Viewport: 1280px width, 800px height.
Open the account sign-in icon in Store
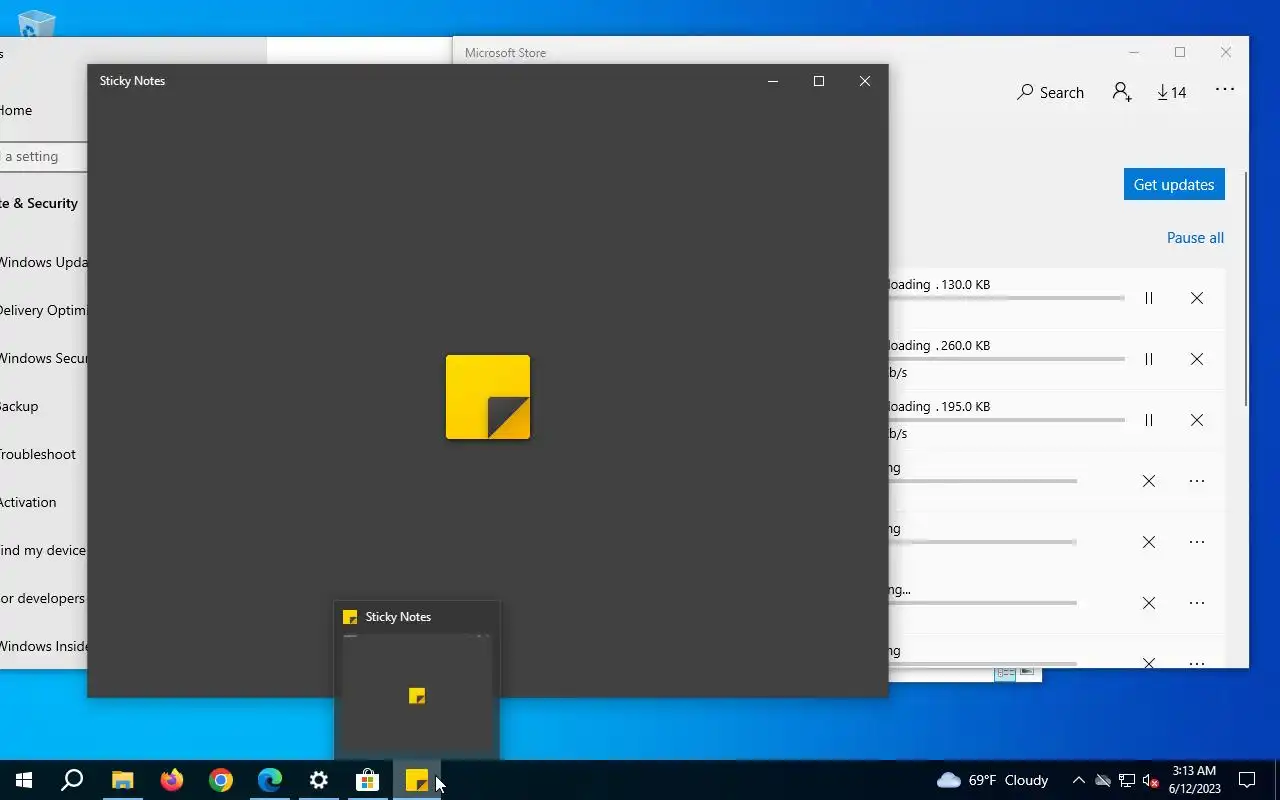point(1122,92)
